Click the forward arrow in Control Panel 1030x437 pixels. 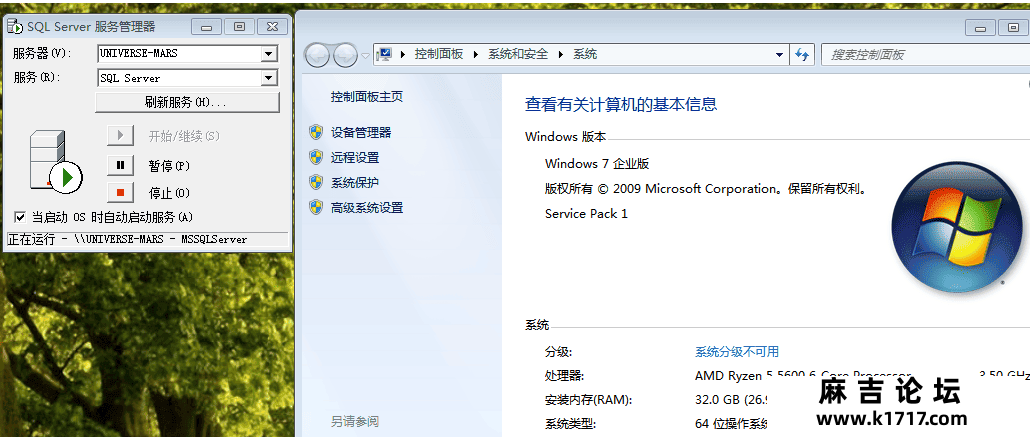(345, 55)
